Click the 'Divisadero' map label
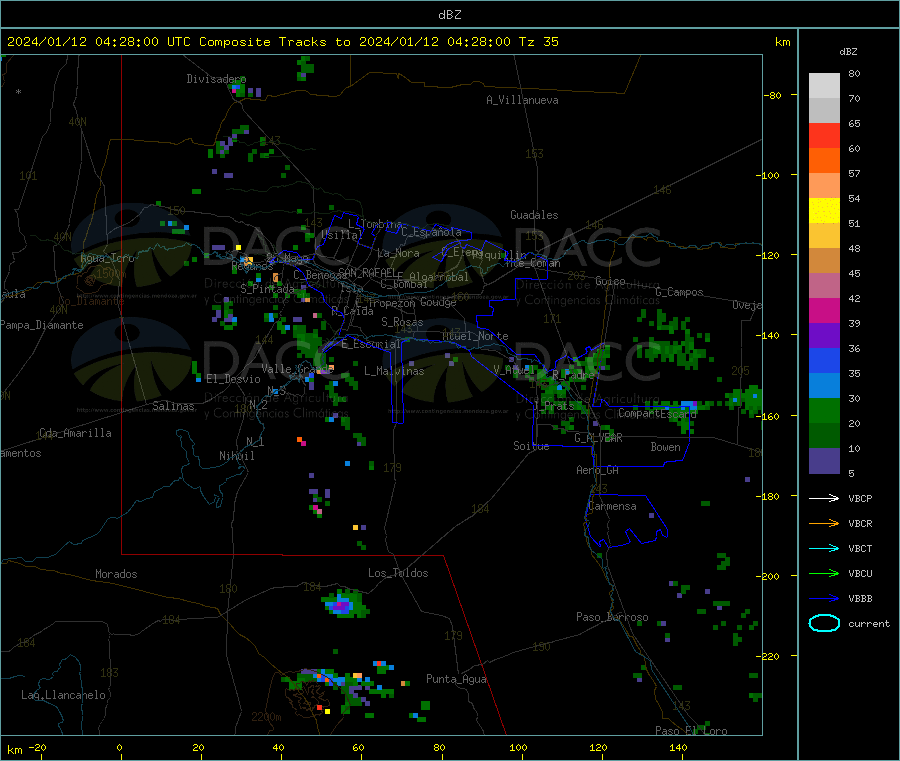 (x=216, y=79)
